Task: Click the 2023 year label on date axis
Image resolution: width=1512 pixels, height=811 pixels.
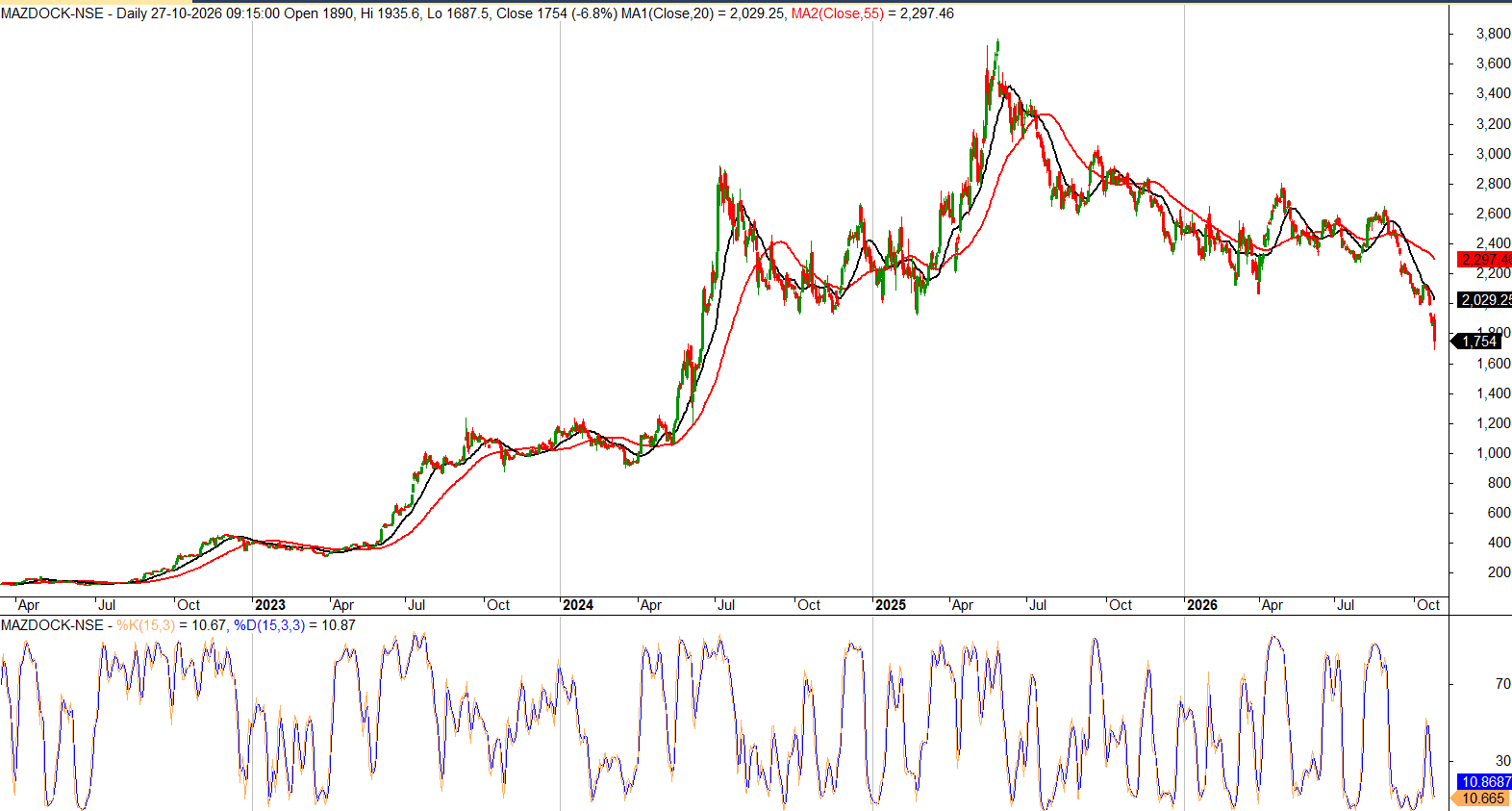Action: (x=270, y=605)
